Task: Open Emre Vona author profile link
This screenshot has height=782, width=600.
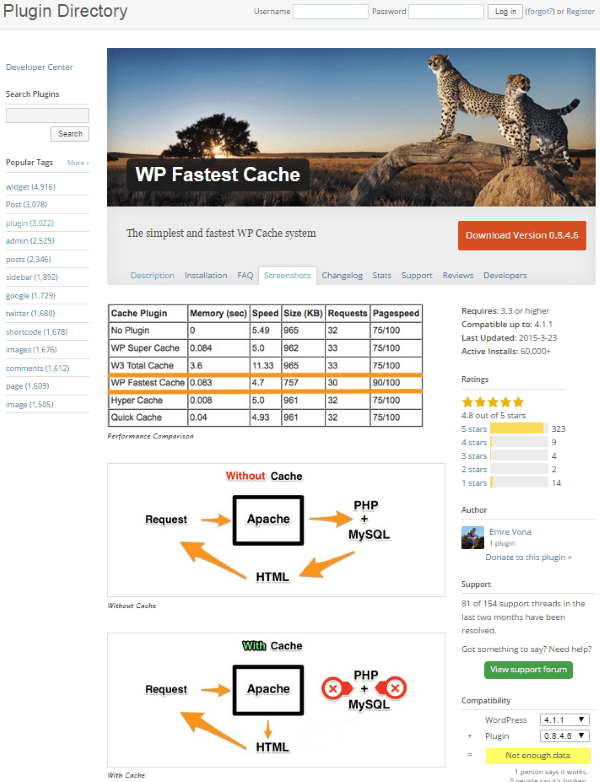Action: tap(510, 532)
